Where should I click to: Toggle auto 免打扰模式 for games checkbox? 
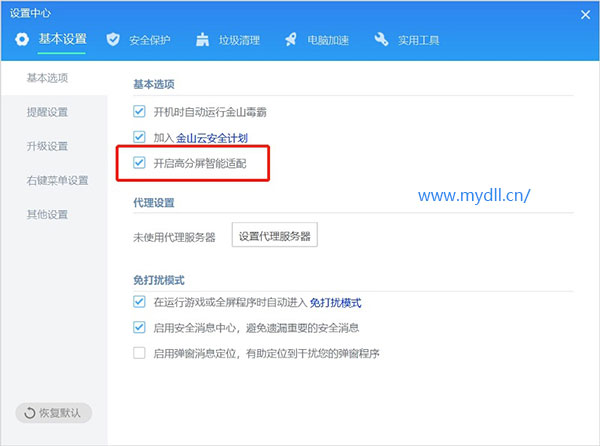[139, 302]
